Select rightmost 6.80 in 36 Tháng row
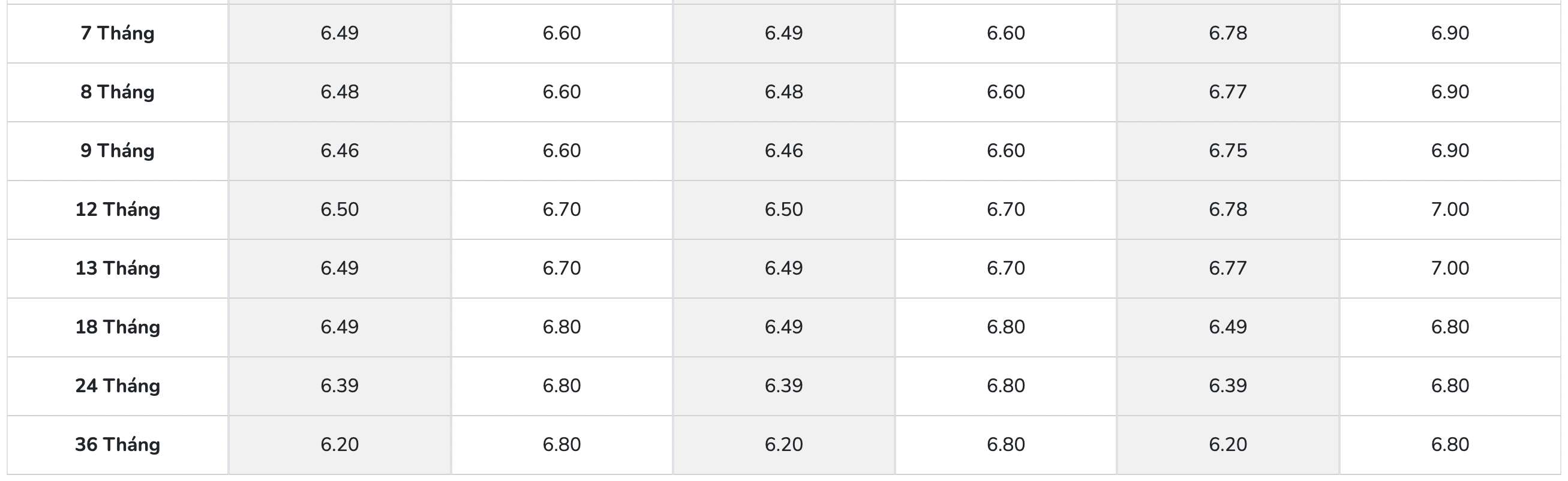1568x481 pixels. tap(1450, 444)
